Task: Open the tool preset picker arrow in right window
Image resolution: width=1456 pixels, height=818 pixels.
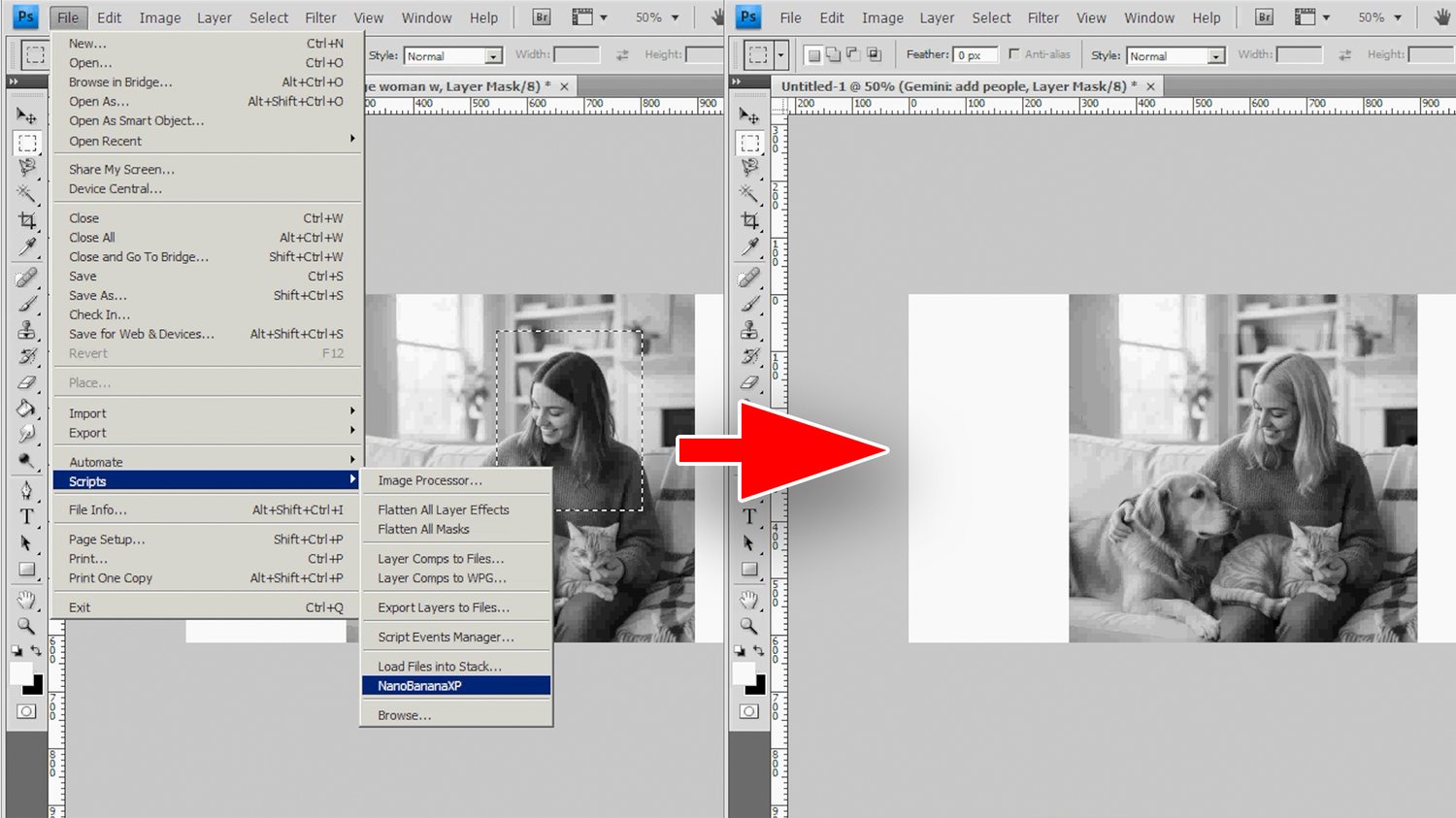Action: click(781, 55)
